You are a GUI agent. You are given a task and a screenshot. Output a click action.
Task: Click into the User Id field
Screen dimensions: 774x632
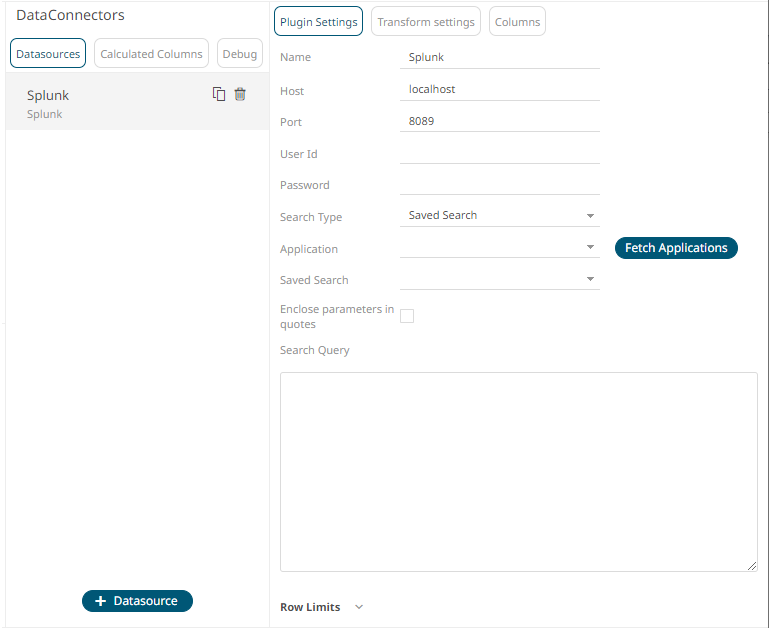click(x=500, y=154)
